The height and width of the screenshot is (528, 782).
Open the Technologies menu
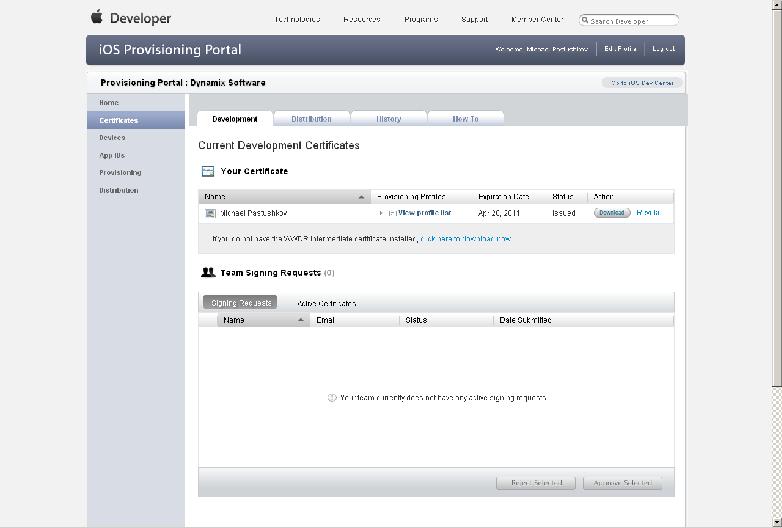(297, 19)
